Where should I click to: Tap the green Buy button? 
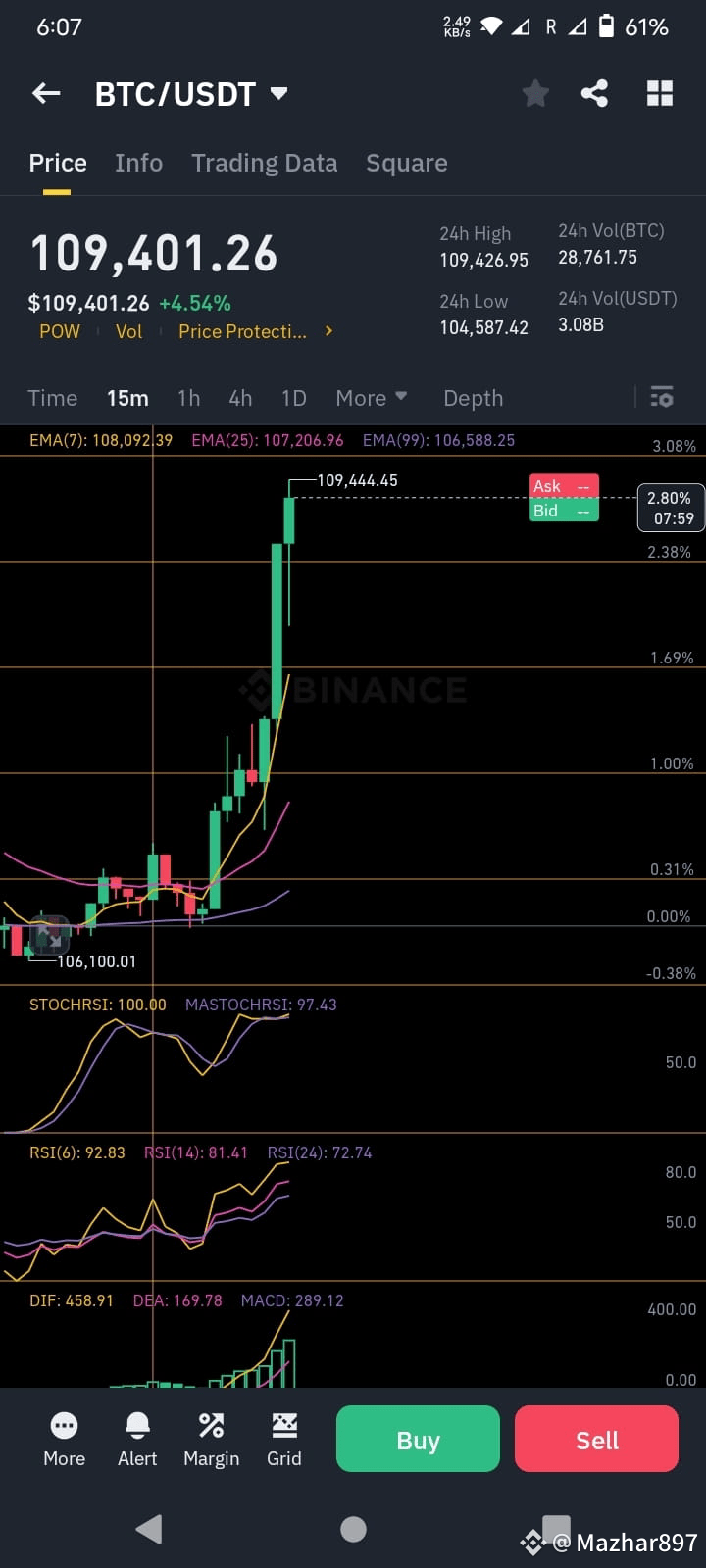pos(418,1439)
